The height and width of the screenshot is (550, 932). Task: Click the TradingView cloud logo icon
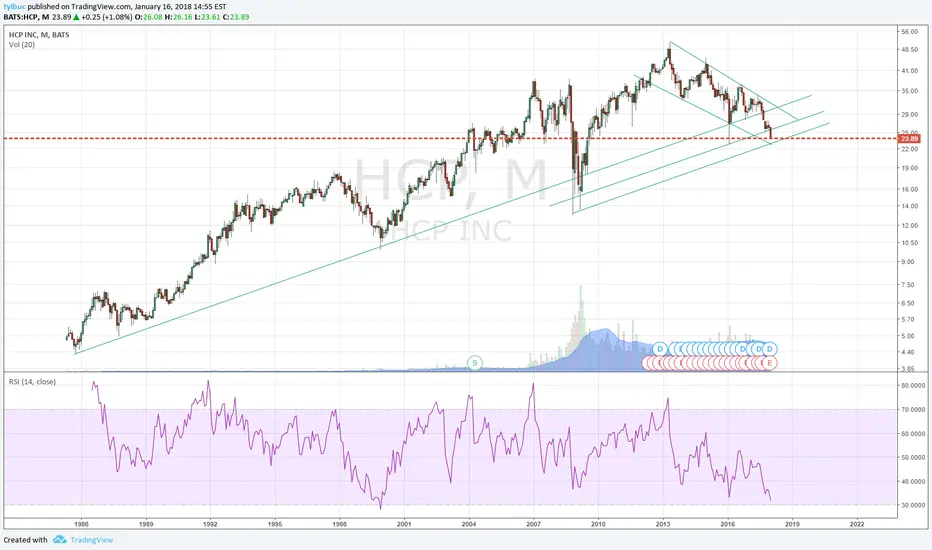point(59,540)
